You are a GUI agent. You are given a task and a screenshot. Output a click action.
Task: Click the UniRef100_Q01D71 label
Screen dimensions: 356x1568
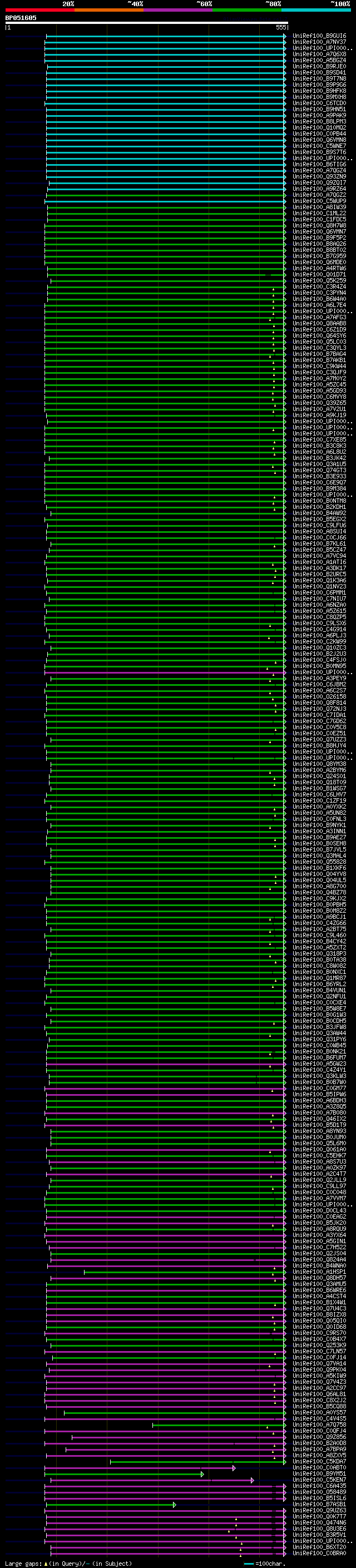click(x=319, y=275)
